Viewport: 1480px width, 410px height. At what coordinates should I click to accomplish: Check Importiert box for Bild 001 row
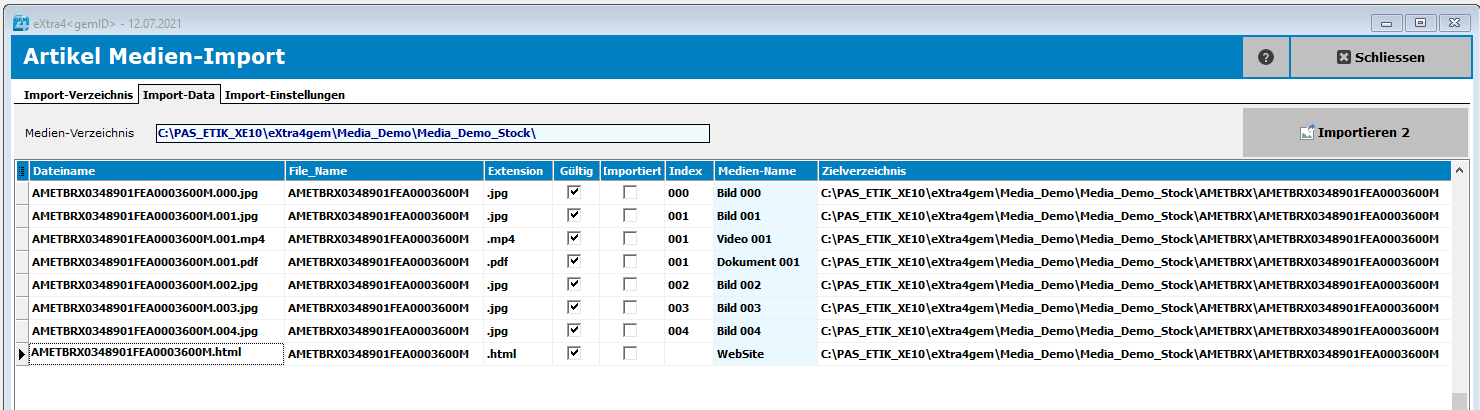[x=630, y=215]
